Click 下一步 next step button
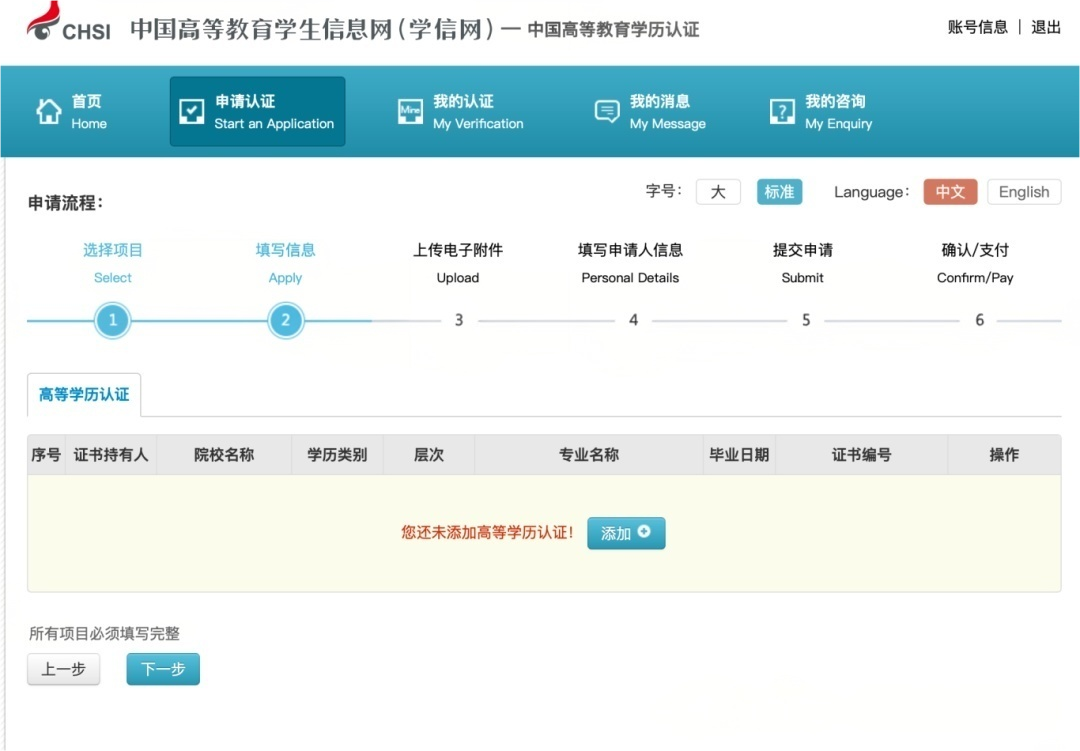Image resolution: width=1080 pixels, height=751 pixels. tap(163, 669)
